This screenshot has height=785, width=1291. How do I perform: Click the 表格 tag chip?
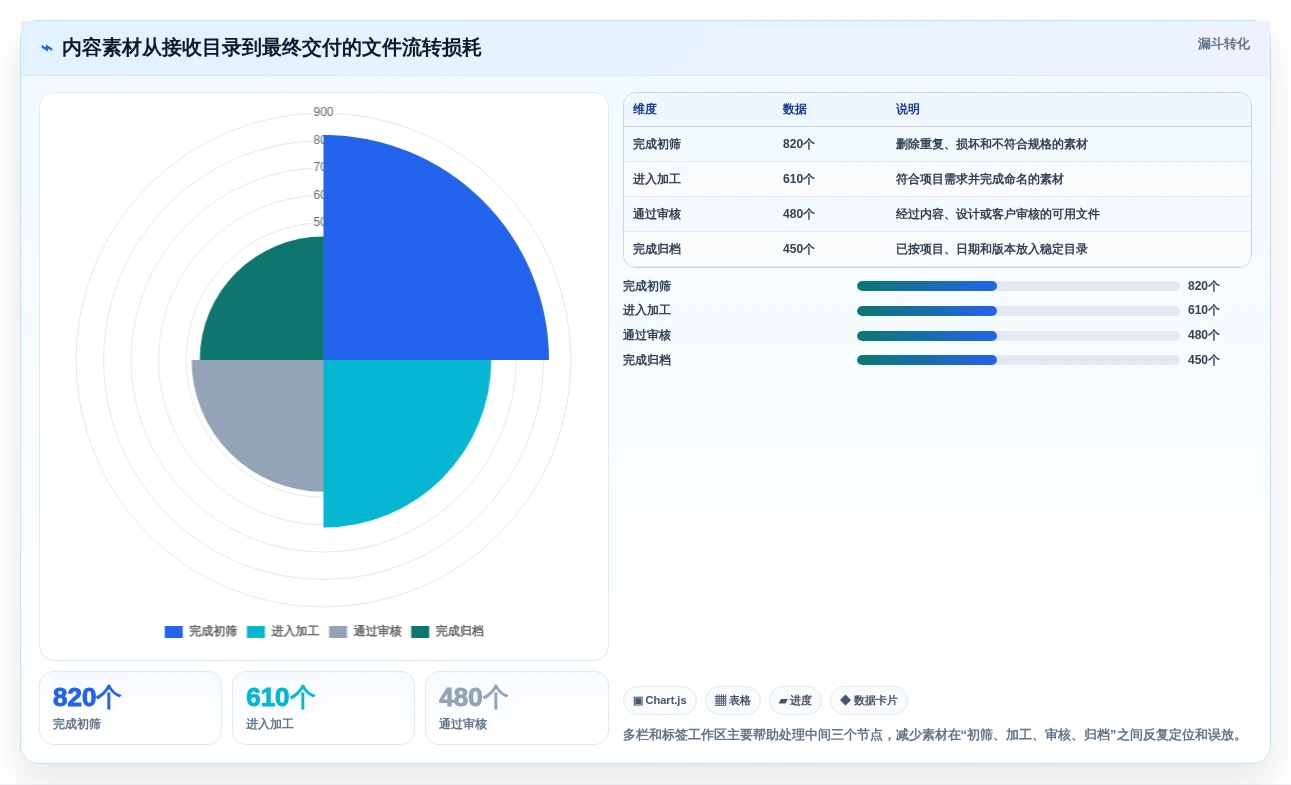pyautogui.click(x=733, y=701)
